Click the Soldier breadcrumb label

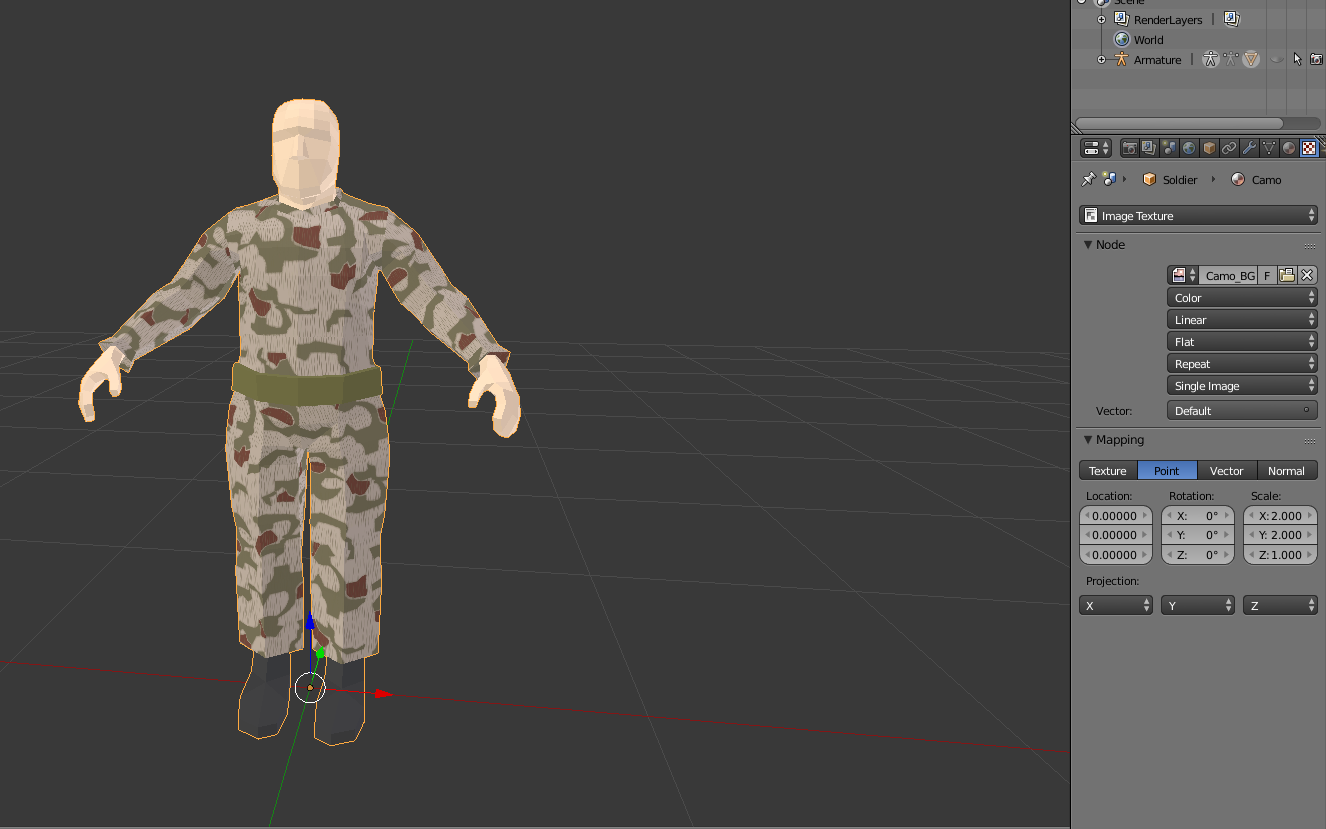pos(1180,180)
